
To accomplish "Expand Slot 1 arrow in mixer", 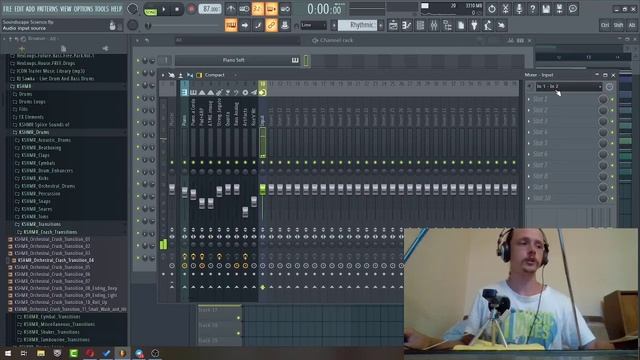I will tap(529, 100).
